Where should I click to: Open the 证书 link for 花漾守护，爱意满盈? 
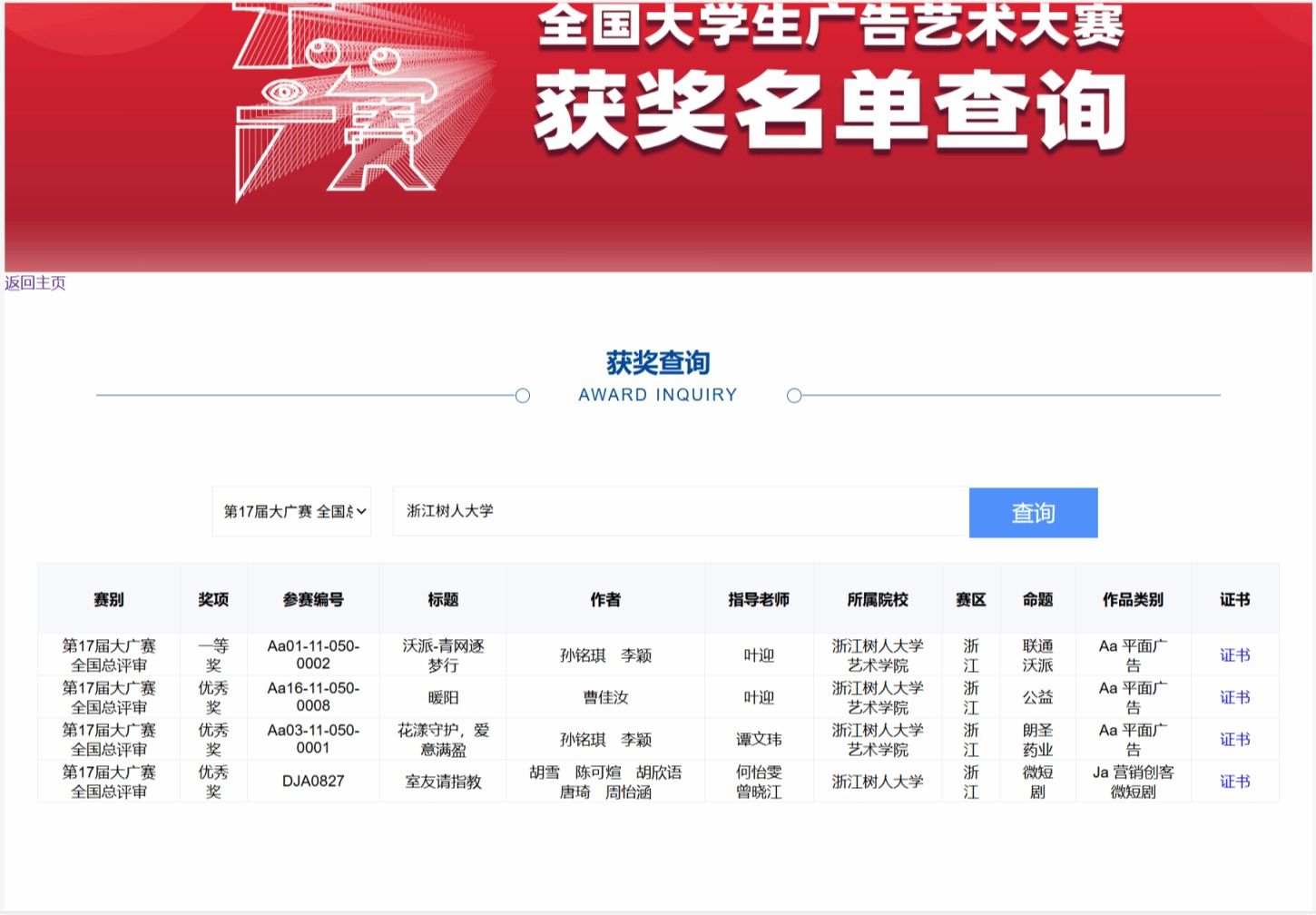tap(1234, 739)
